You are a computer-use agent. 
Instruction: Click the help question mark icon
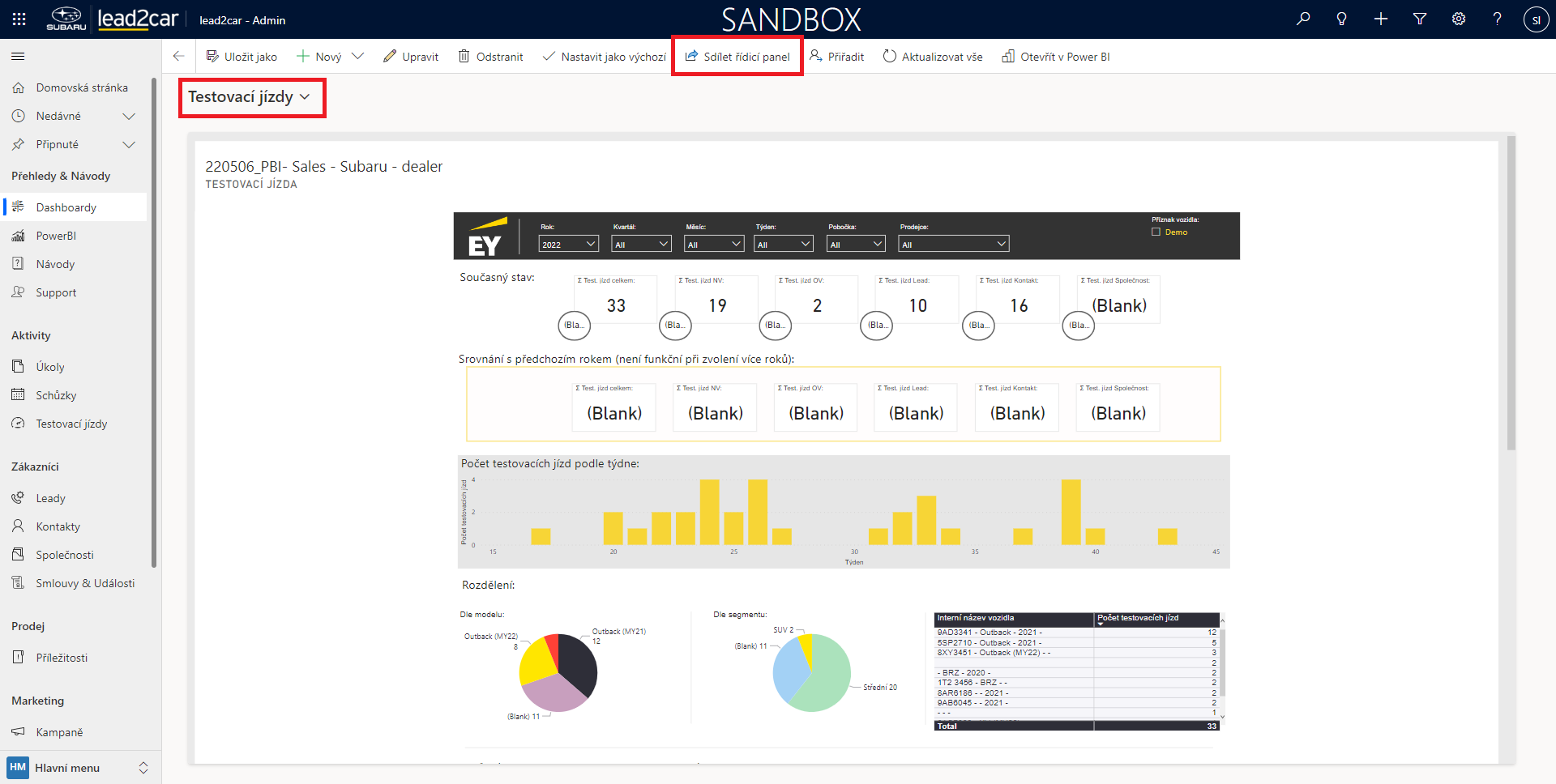(1497, 19)
